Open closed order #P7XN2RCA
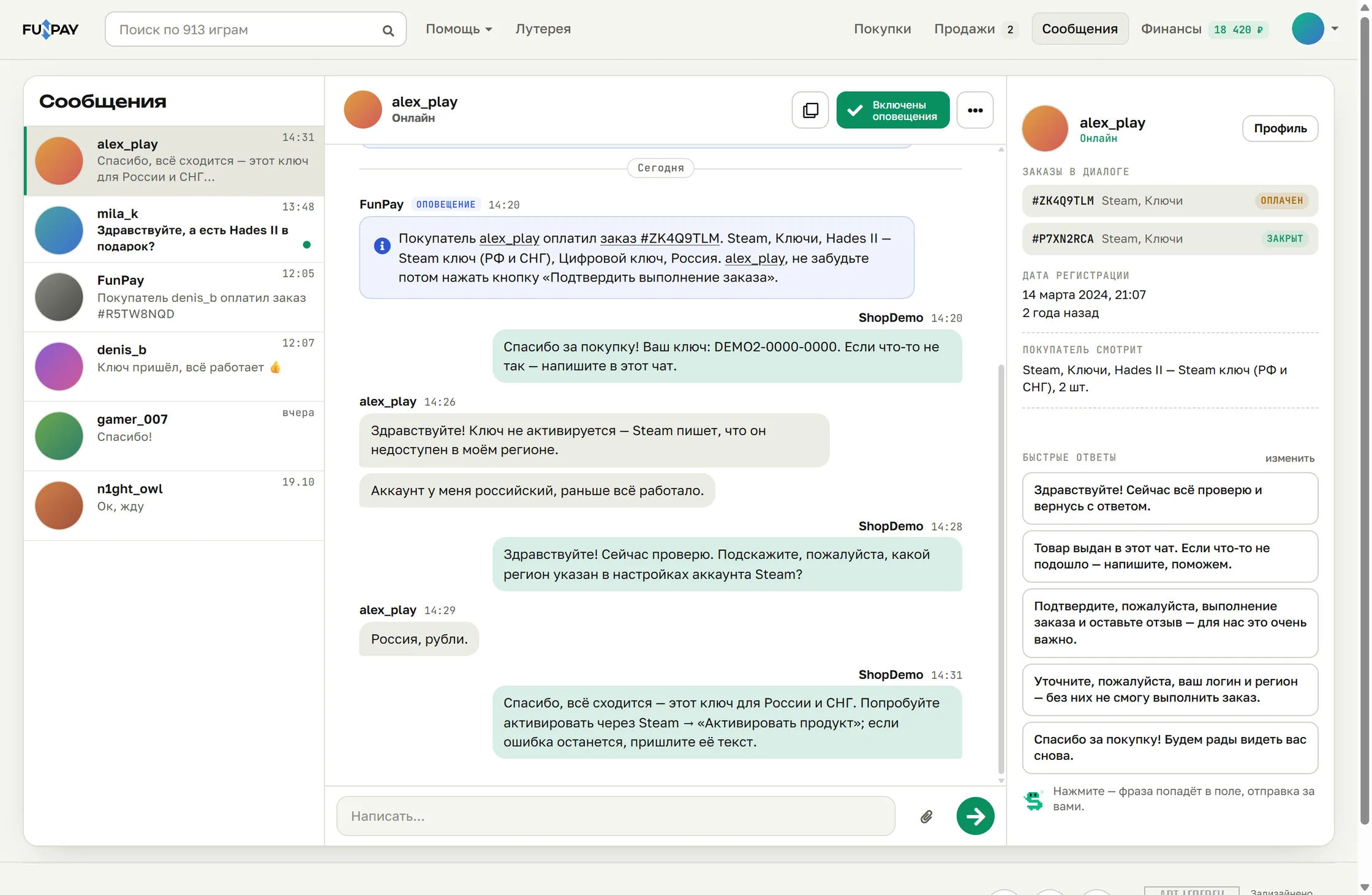 1169,239
